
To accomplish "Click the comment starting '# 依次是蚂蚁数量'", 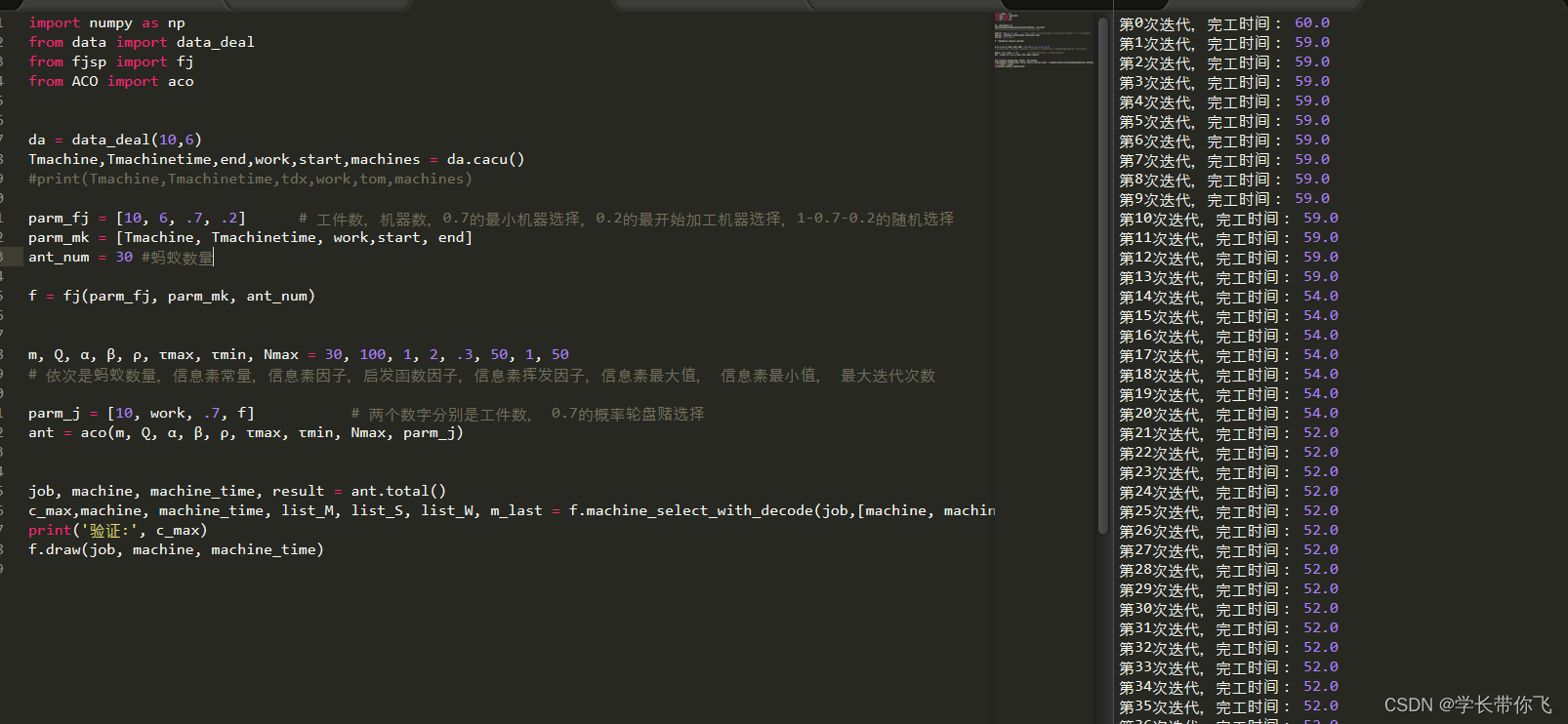I will click(x=481, y=375).
